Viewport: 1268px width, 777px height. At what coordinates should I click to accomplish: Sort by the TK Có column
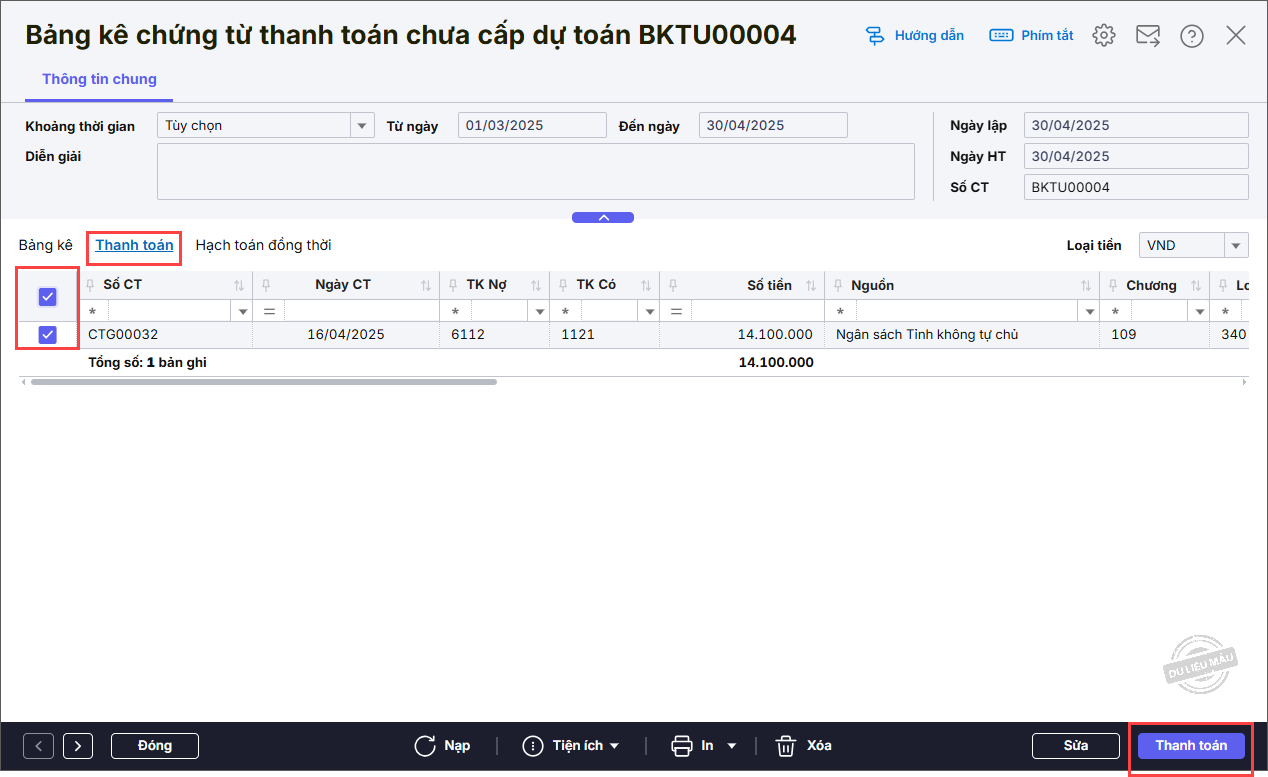coord(646,285)
